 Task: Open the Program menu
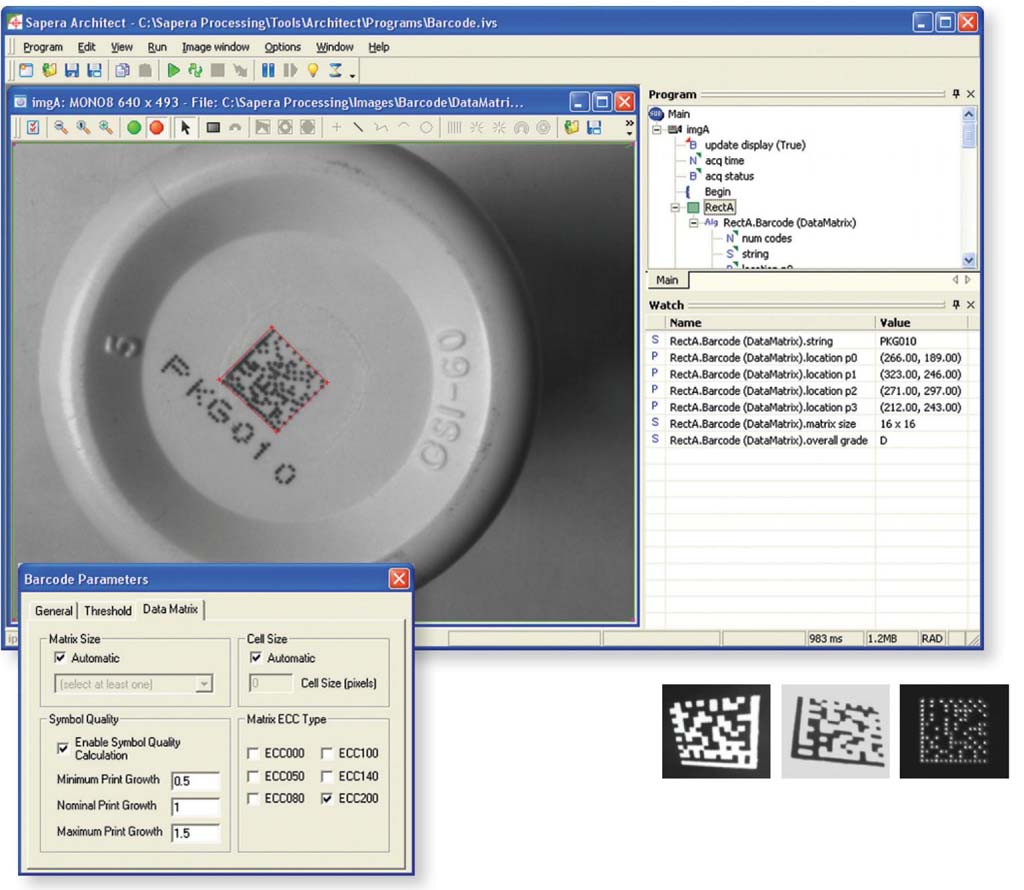(x=43, y=47)
